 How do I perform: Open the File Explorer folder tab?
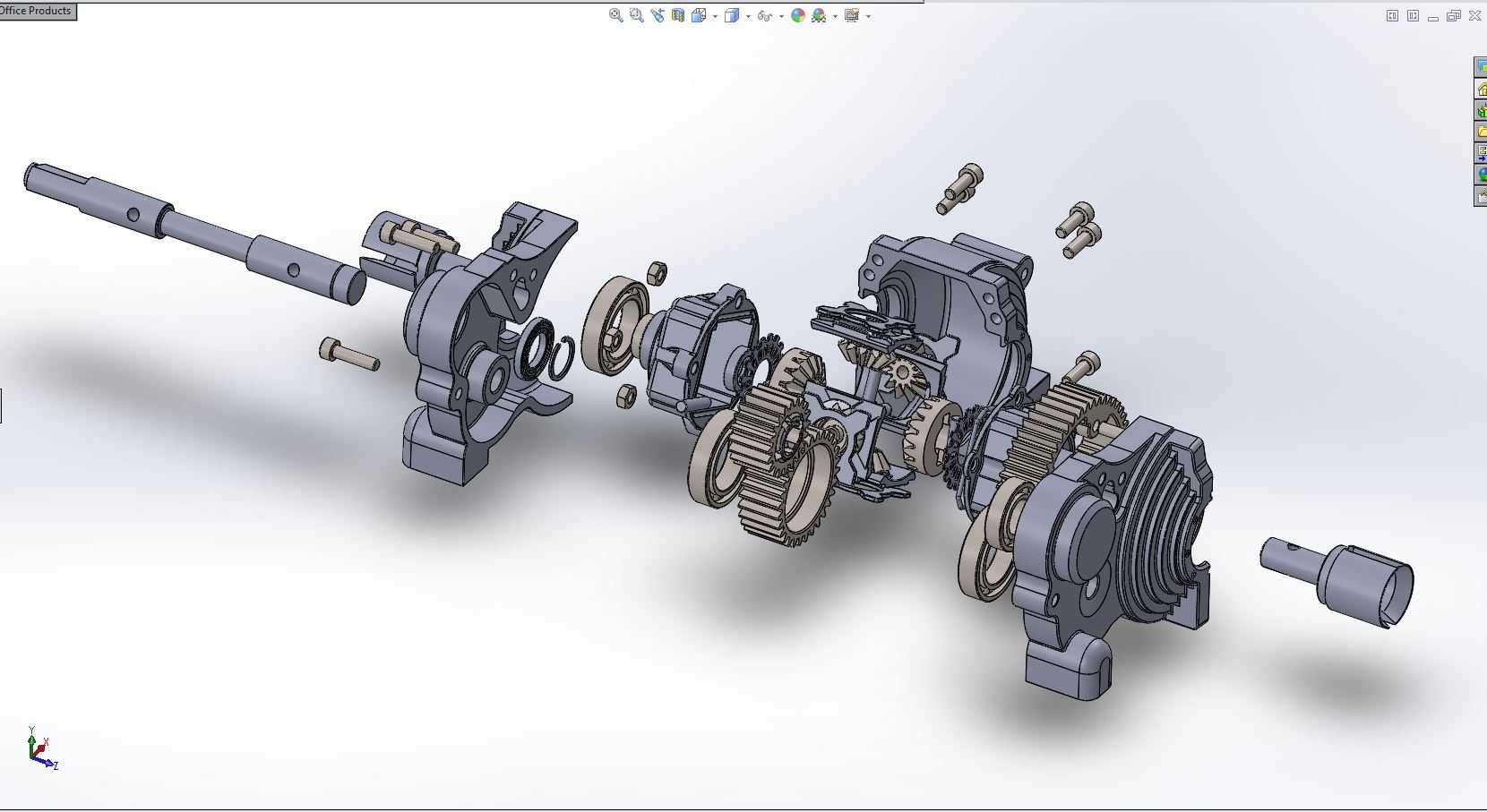(x=1481, y=132)
